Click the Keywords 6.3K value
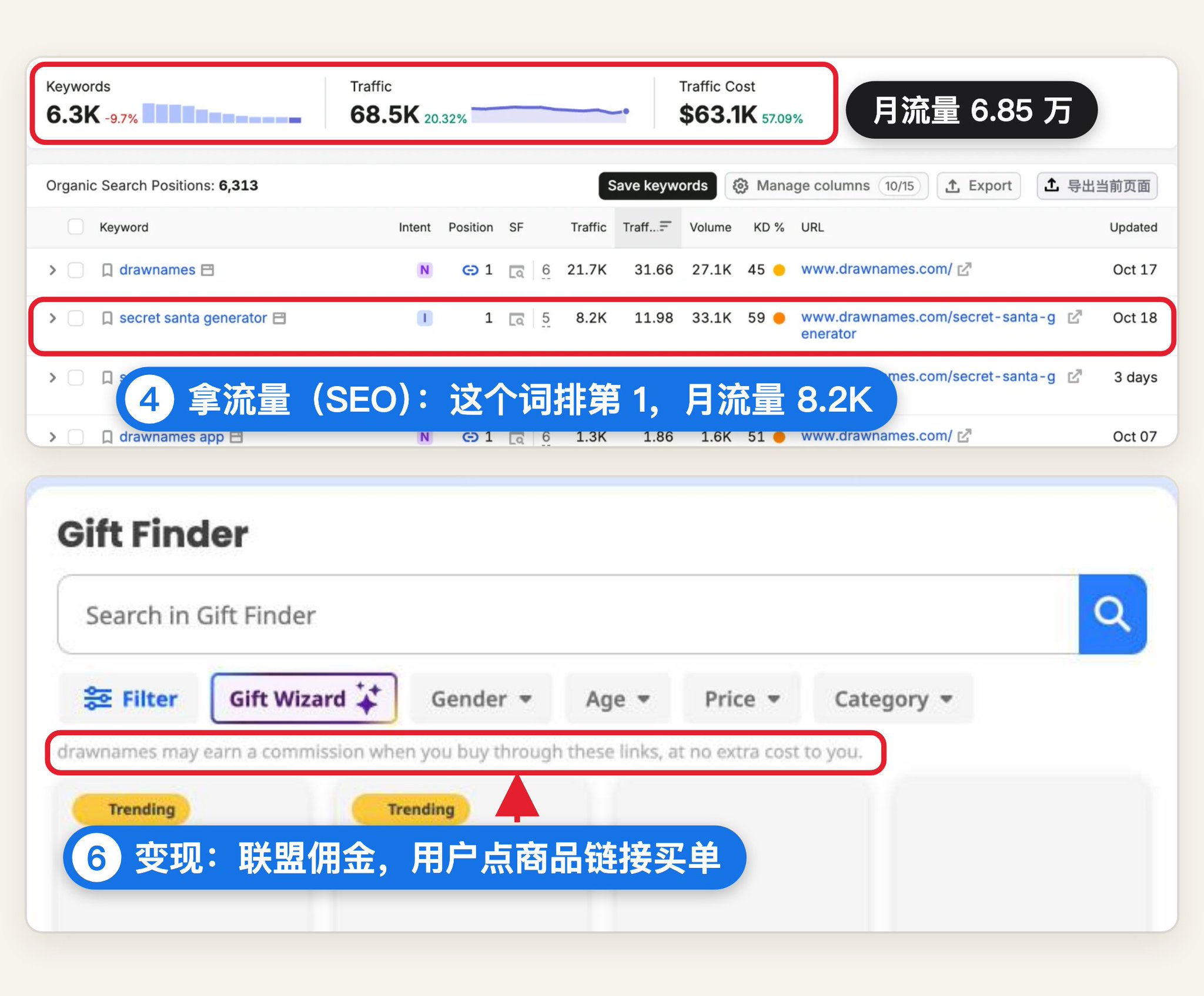Viewport: 1204px width, 996px height. pyautogui.click(x=73, y=115)
